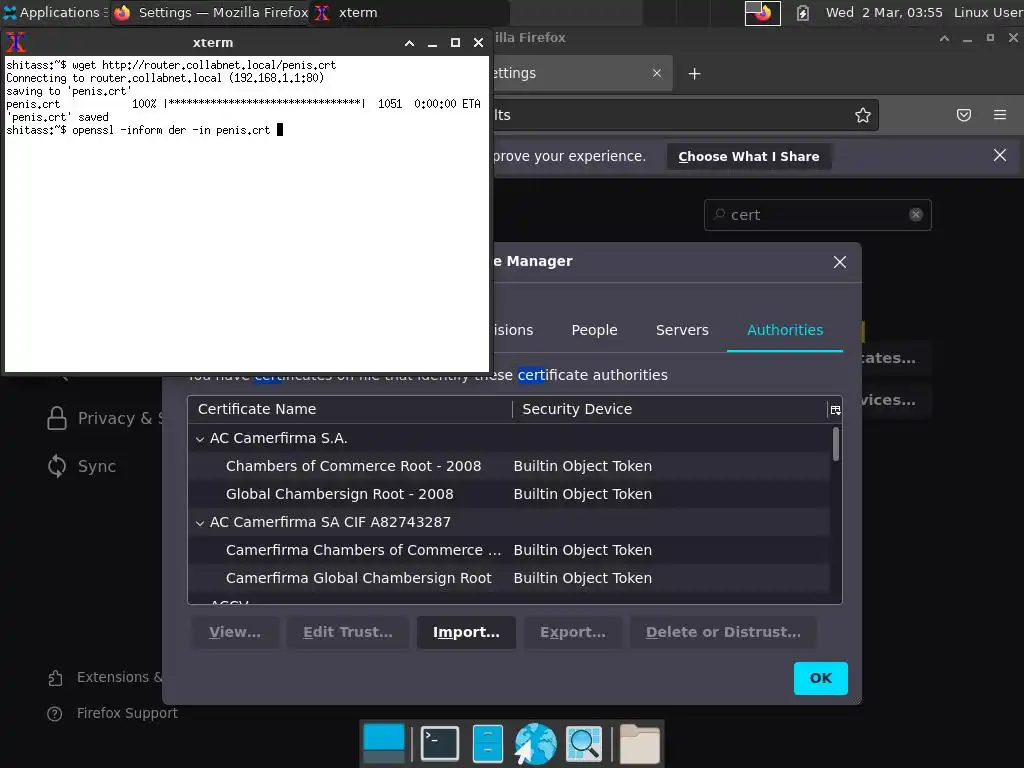1024x768 pixels.
Task: Open the file manager cabinet icon in the dock
Action: point(487,744)
